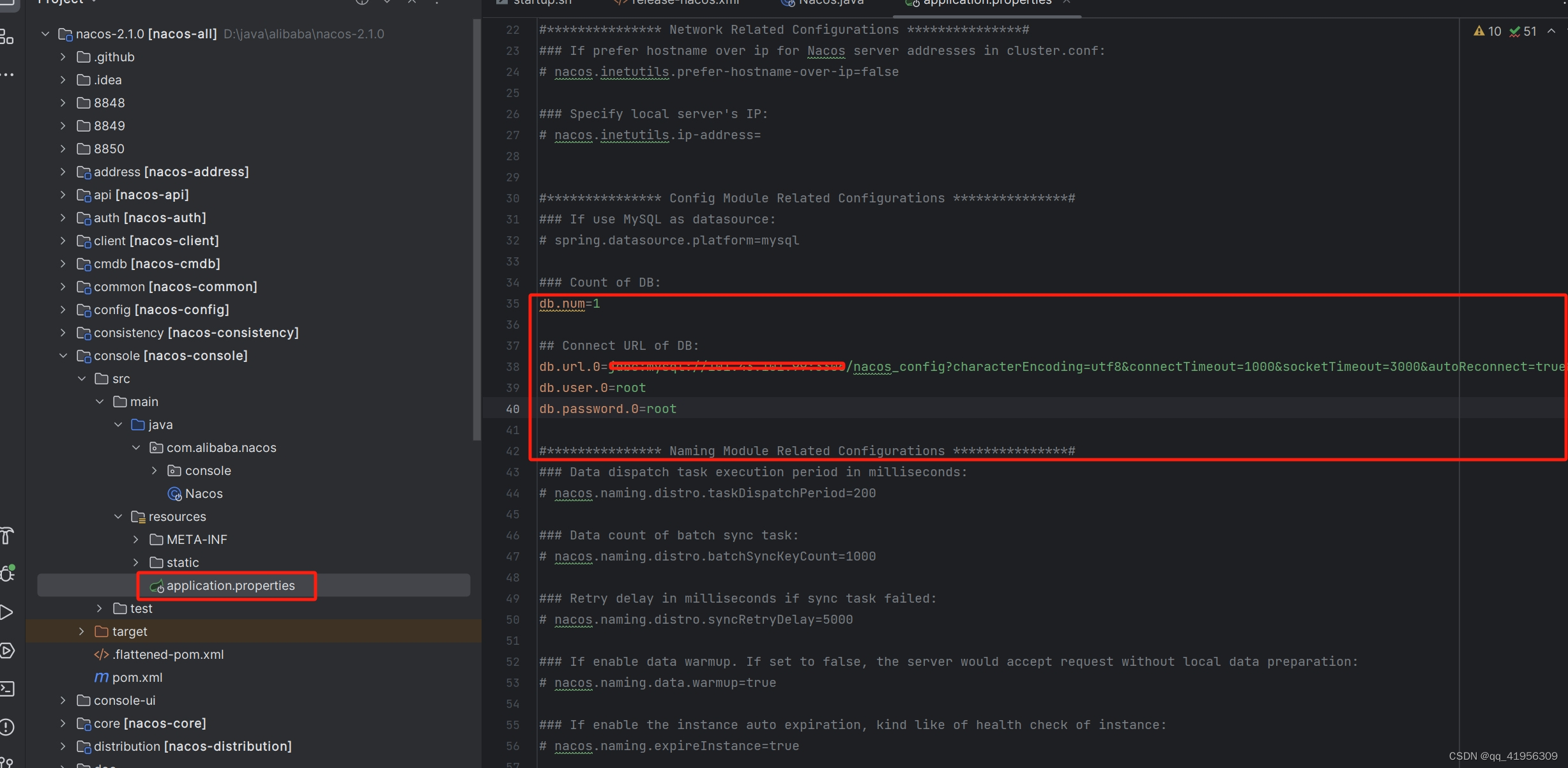
Task: Expand the core [nacos-core] module
Action: pyautogui.click(x=63, y=723)
